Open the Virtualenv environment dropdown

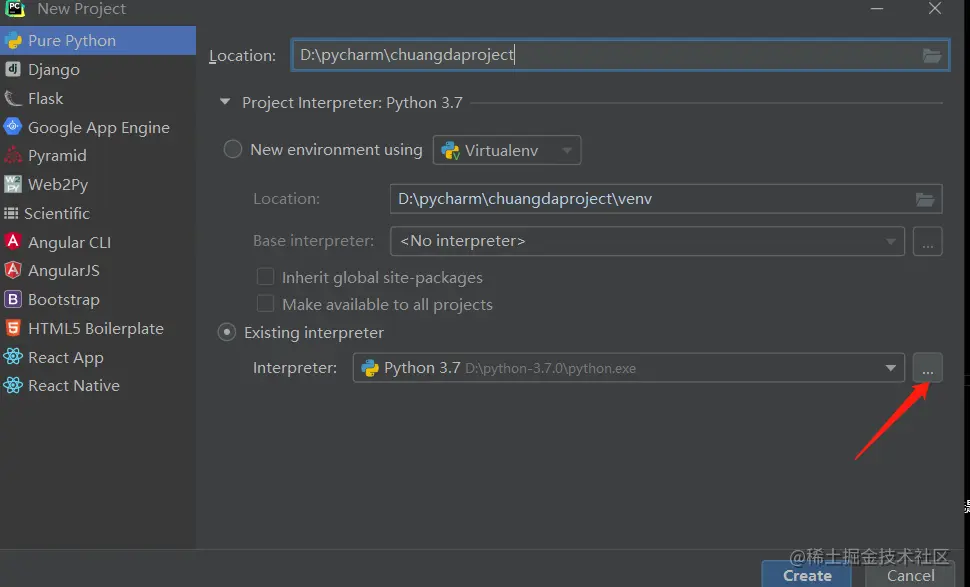pyautogui.click(x=507, y=150)
